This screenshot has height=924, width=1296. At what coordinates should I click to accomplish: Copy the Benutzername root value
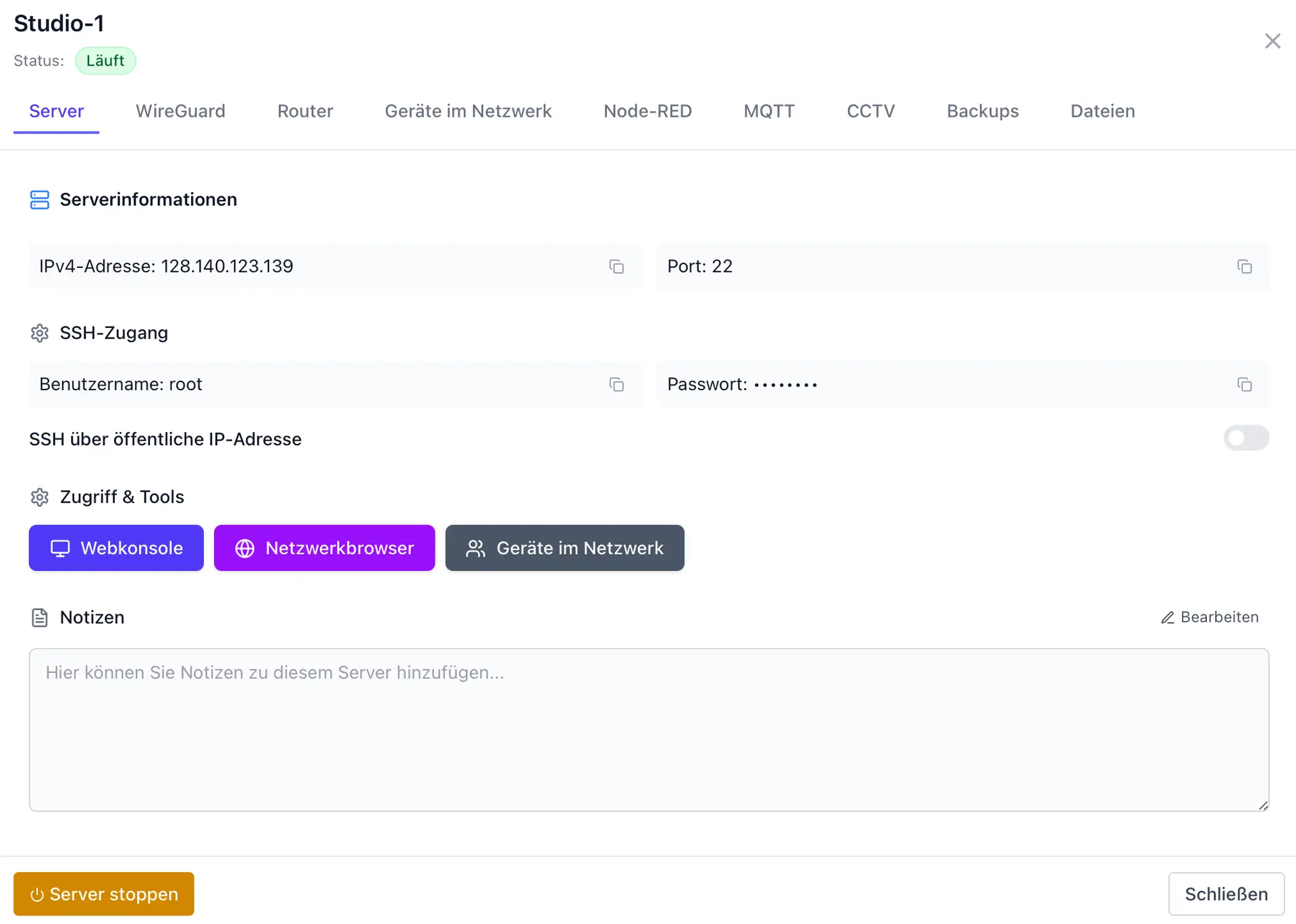[x=616, y=385]
